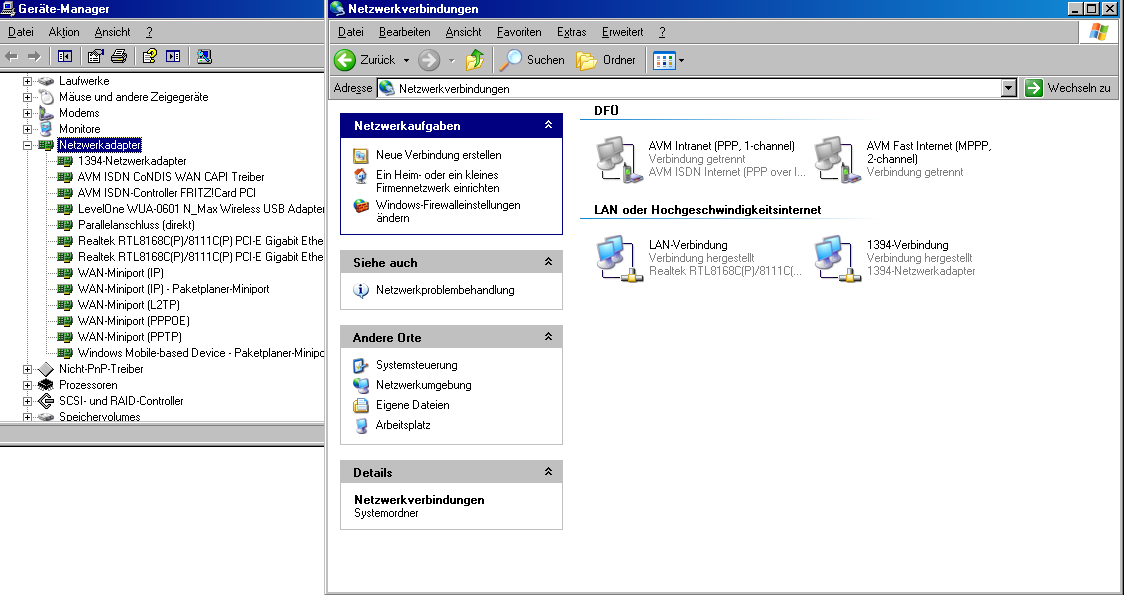Expand the Prozessoren tree node
The image size is (1124, 595).
[x=27, y=385]
